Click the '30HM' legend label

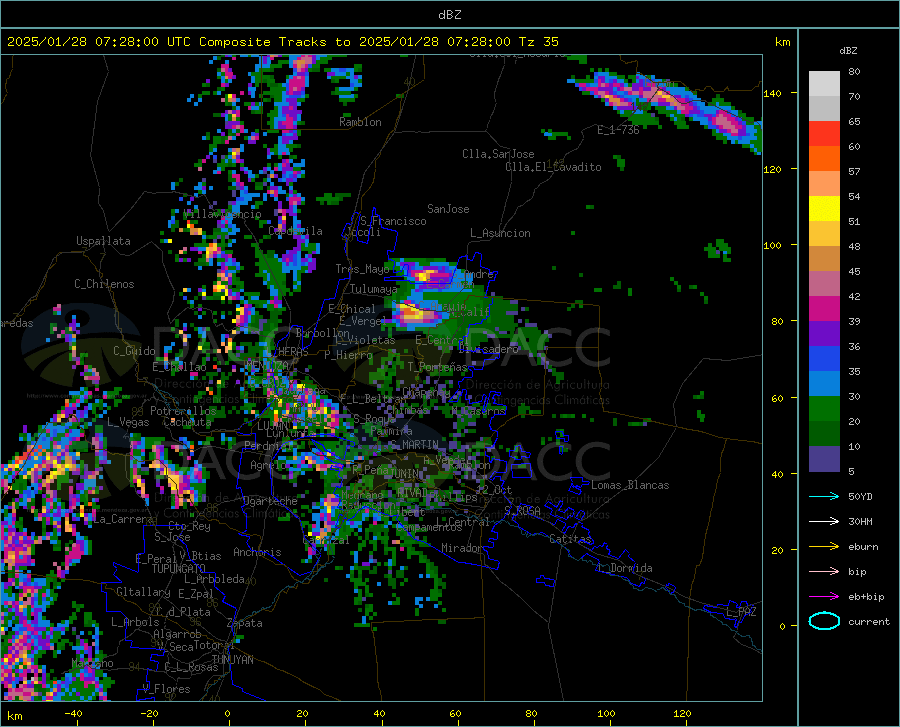860,521
